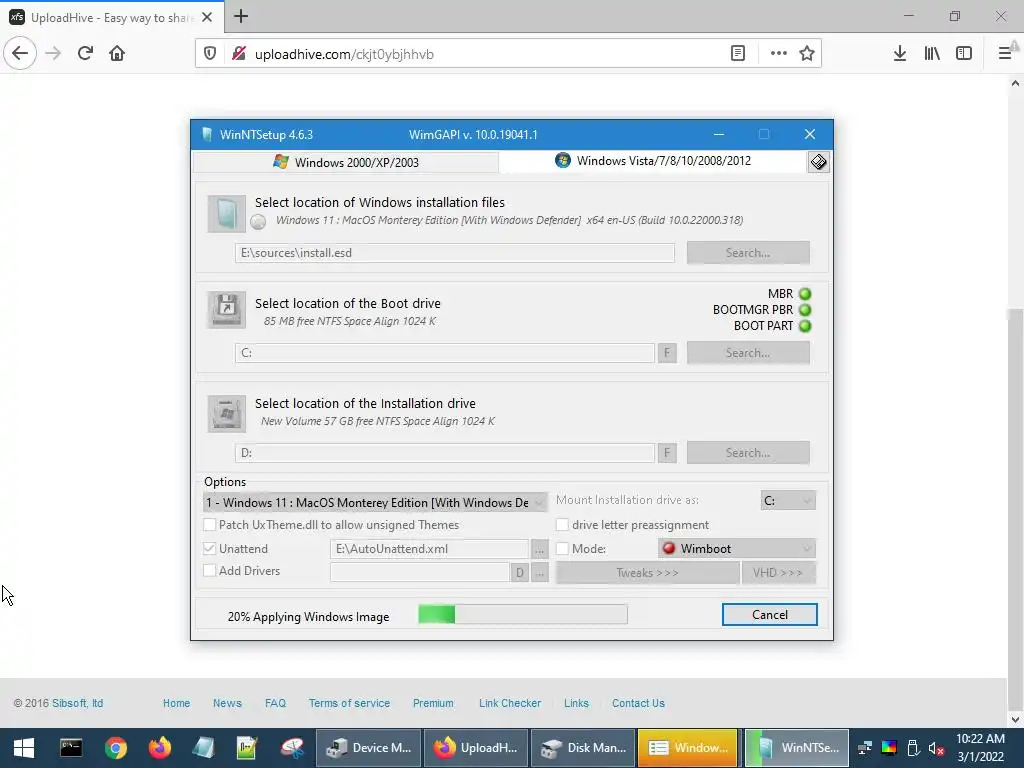The width and height of the screenshot is (1024, 768).
Task: Click the Windows installation files icon
Action: [227, 214]
